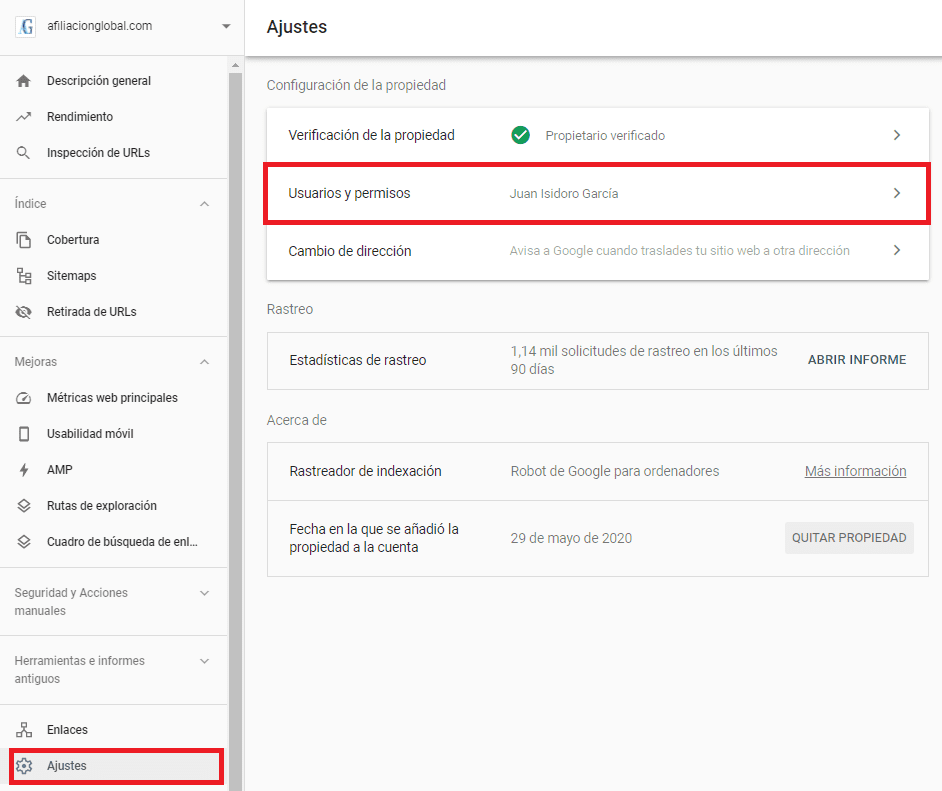The width and height of the screenshot is (942, 791).
Task: Click the Sitemaps tree icon
Action: tap(24, 276)
